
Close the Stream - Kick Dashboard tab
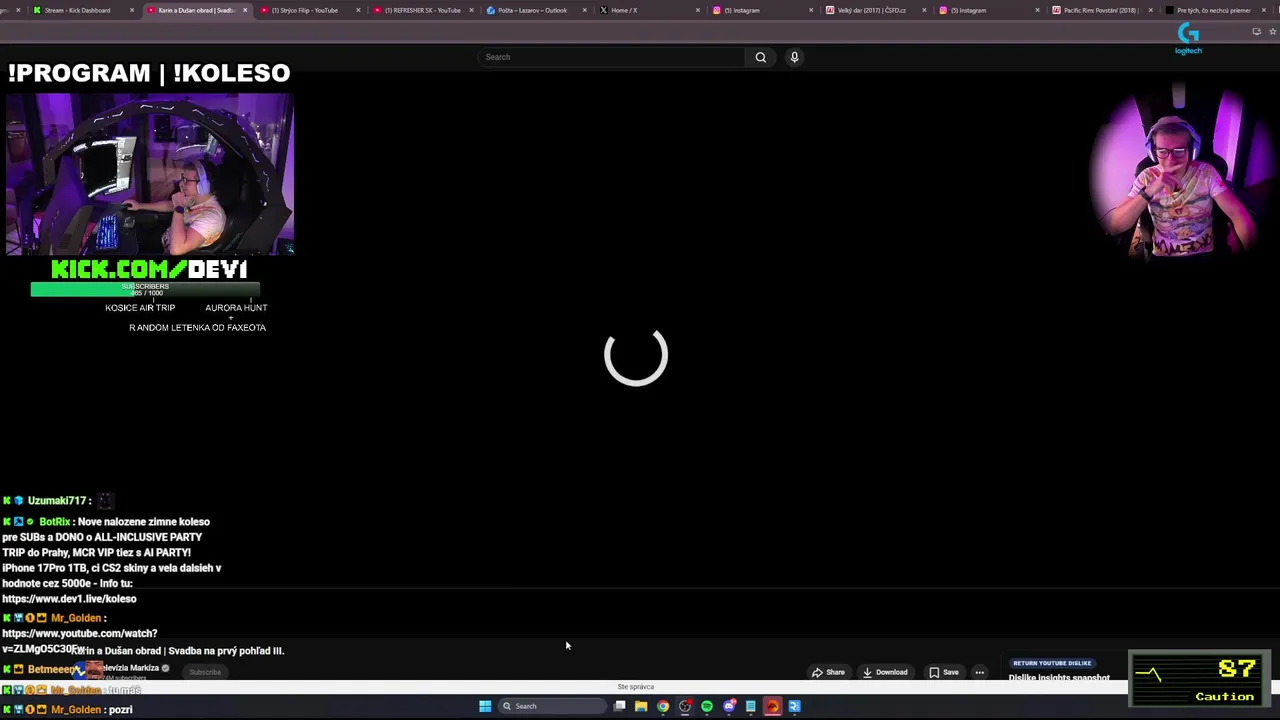131,10
